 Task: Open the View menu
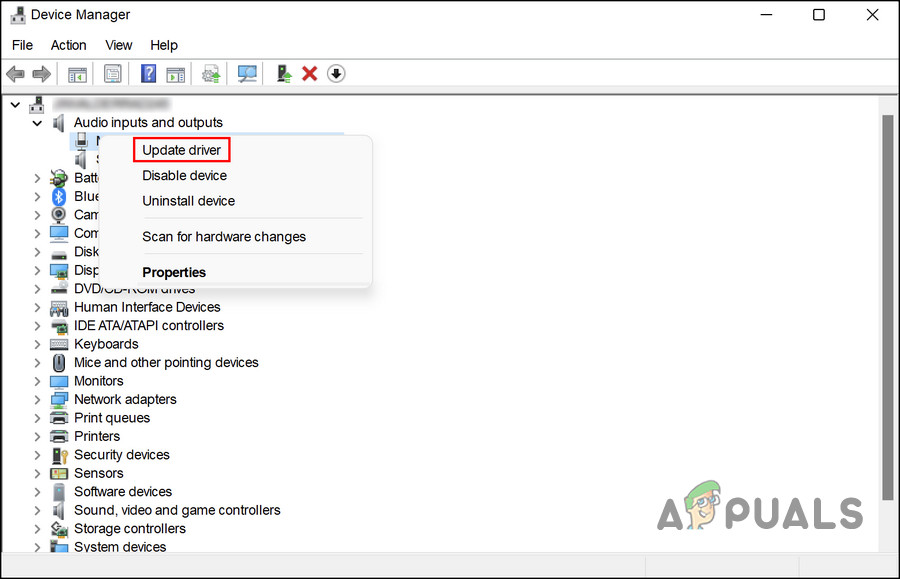point(118,45)
